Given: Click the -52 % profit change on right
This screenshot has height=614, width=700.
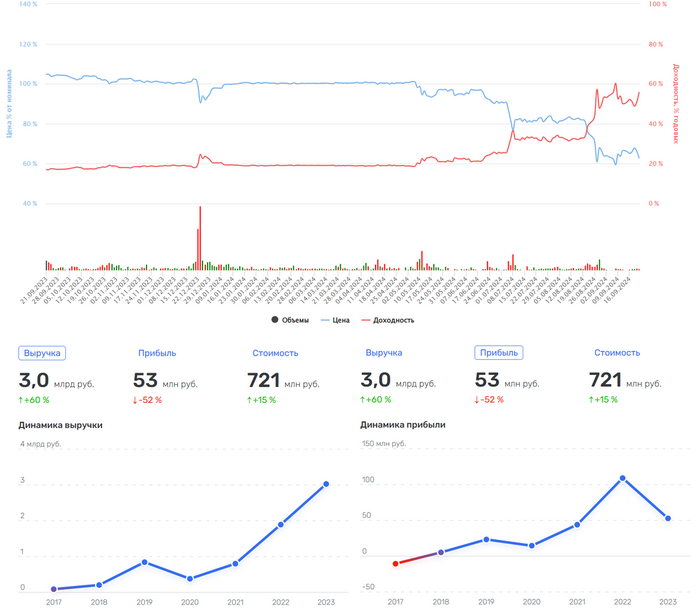Looking at the screenshot, I should 489,399.
